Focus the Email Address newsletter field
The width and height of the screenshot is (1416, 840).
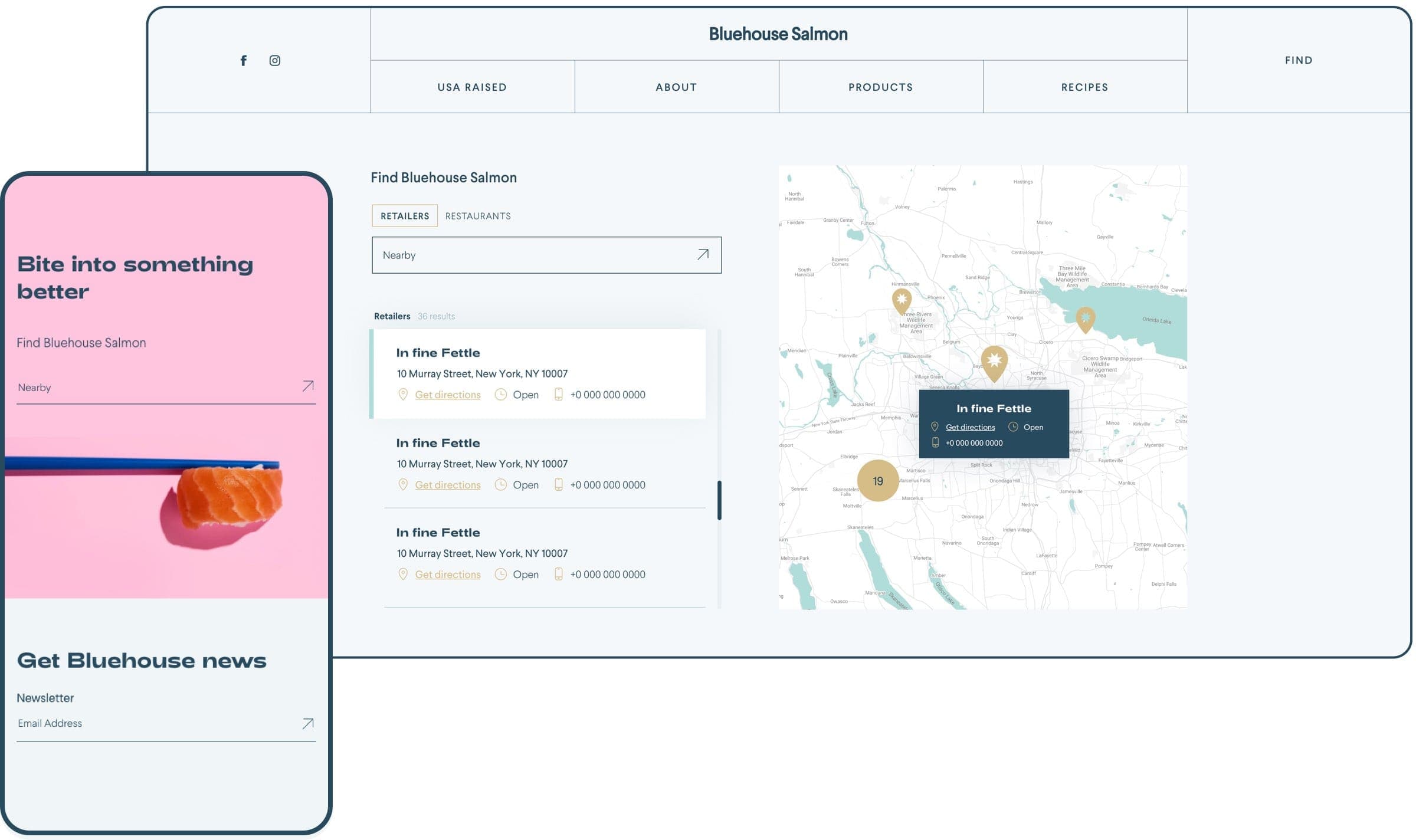[x=153, y=724]
